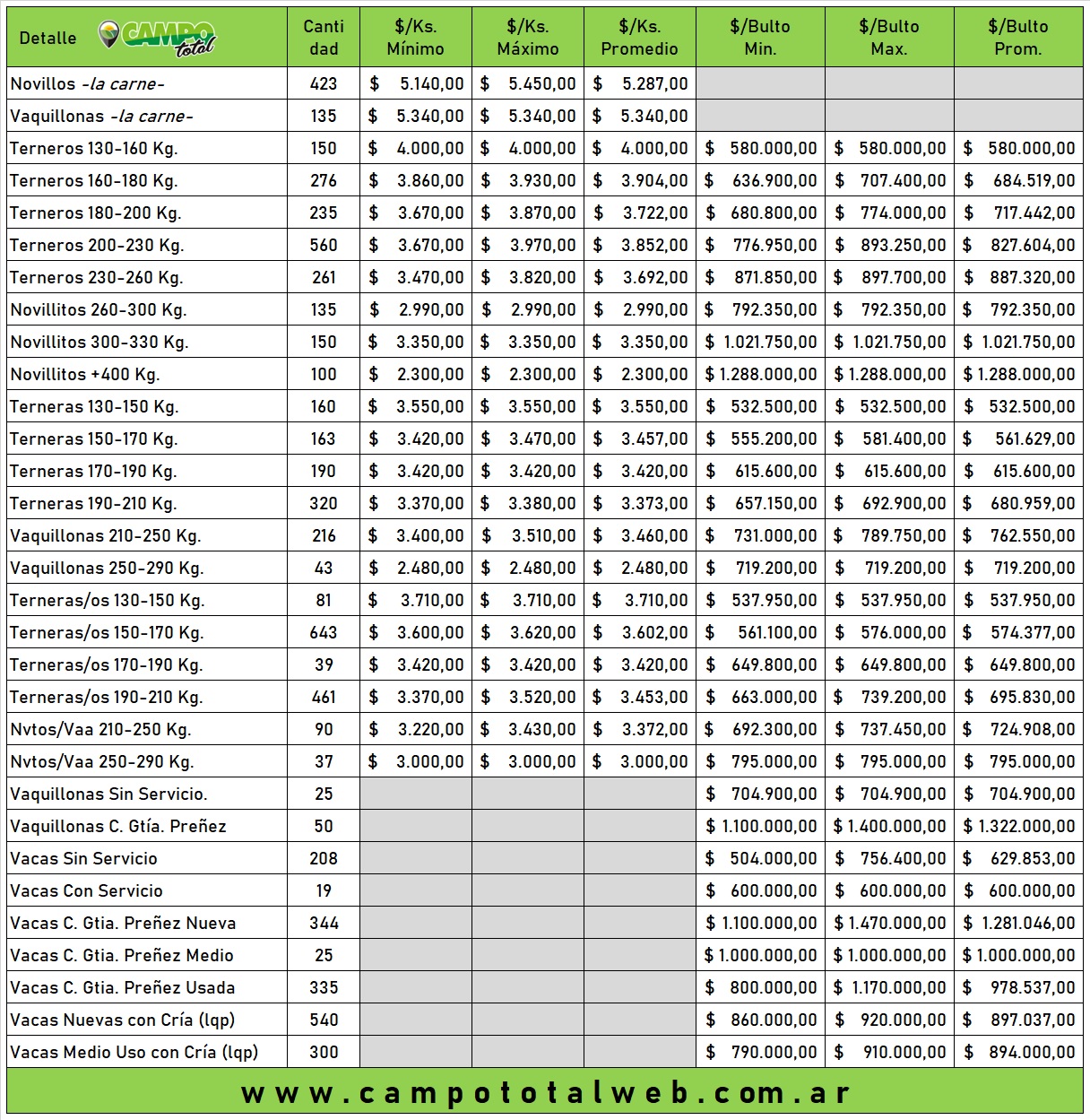Click the "$/Ks. Mínimo" column header
Screen dimensions: 1090x1120
(x=415, y=38)
